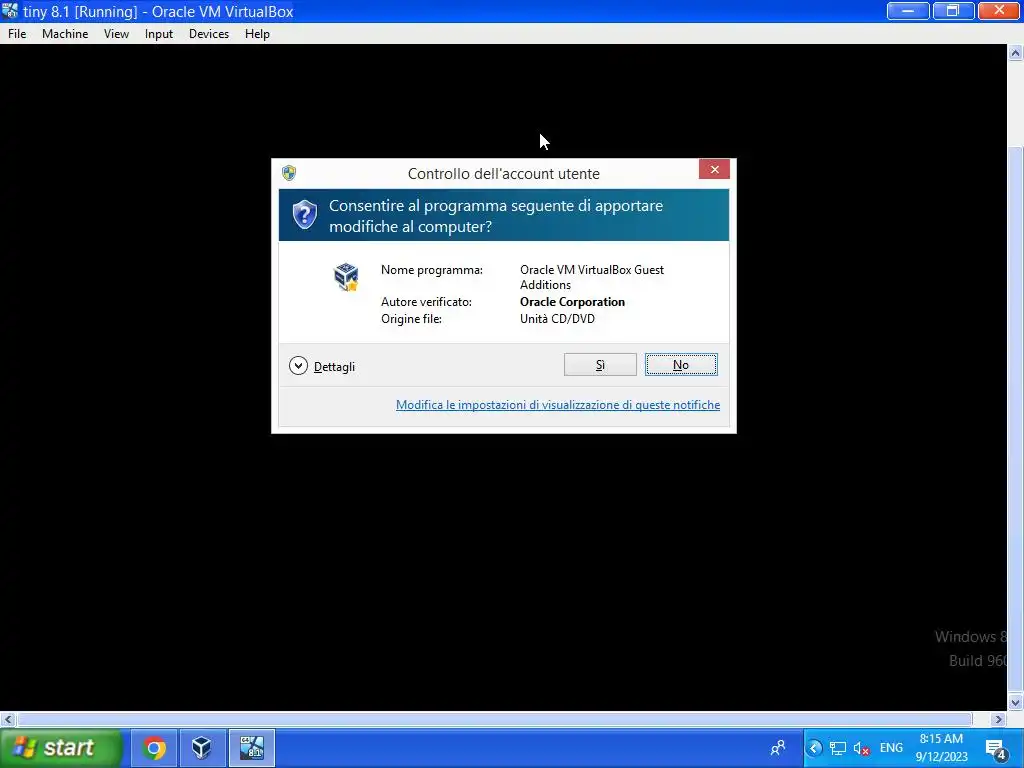Expand the Dettagli section
Image resolution: width=1024 pixels, height=768 pixels.
coord(322,366)
